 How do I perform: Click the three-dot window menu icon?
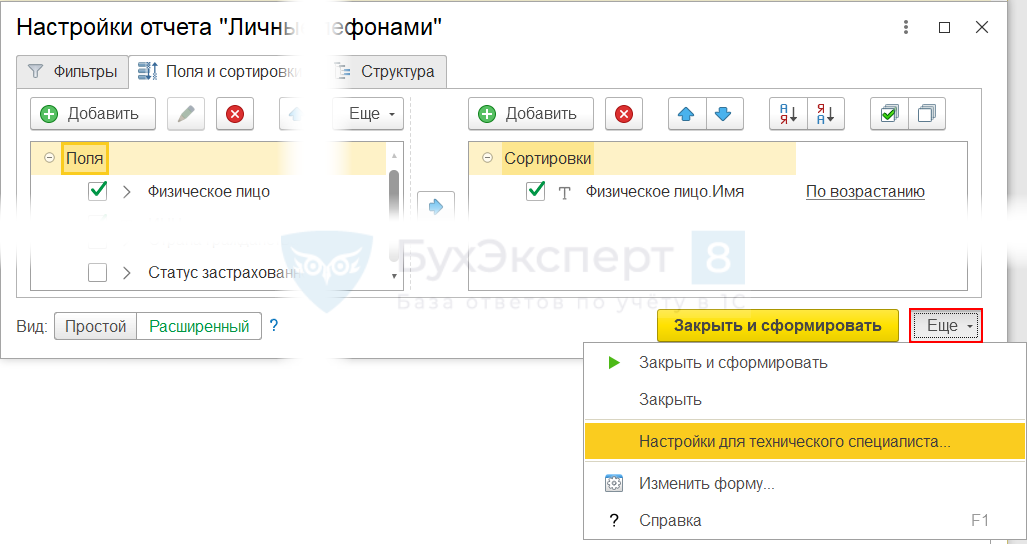click(x=906, y=27)
